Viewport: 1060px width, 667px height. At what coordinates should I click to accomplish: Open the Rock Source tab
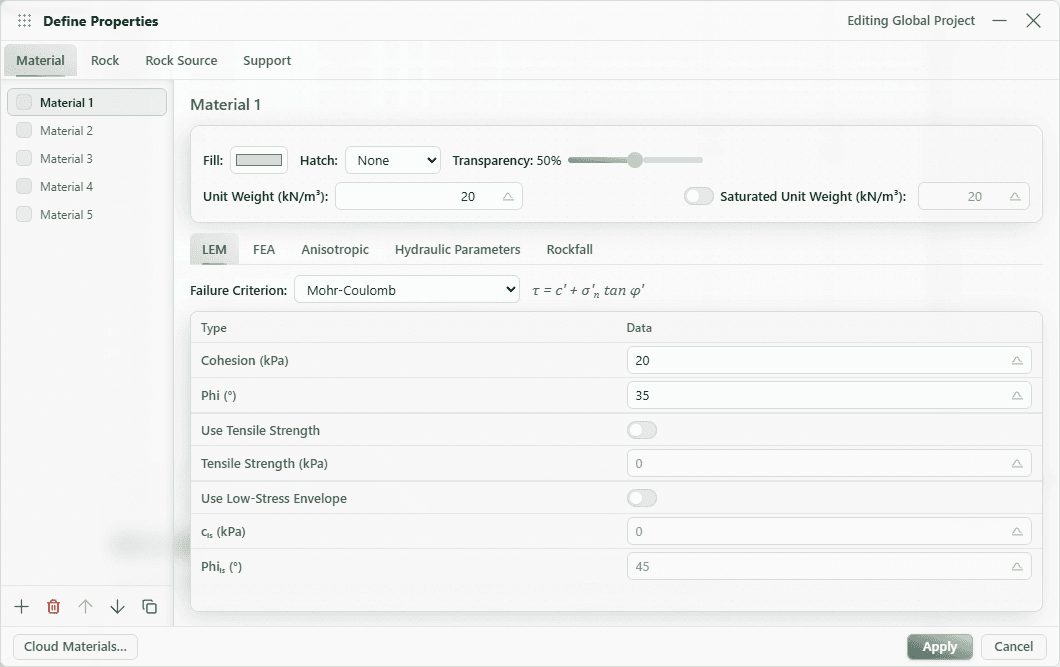point(181,61)
